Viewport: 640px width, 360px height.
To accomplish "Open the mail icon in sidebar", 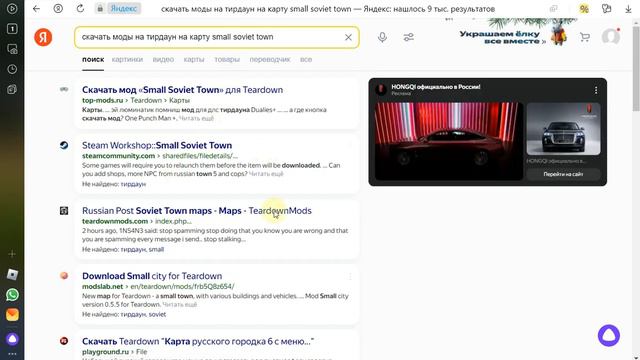I will (12, 315).
